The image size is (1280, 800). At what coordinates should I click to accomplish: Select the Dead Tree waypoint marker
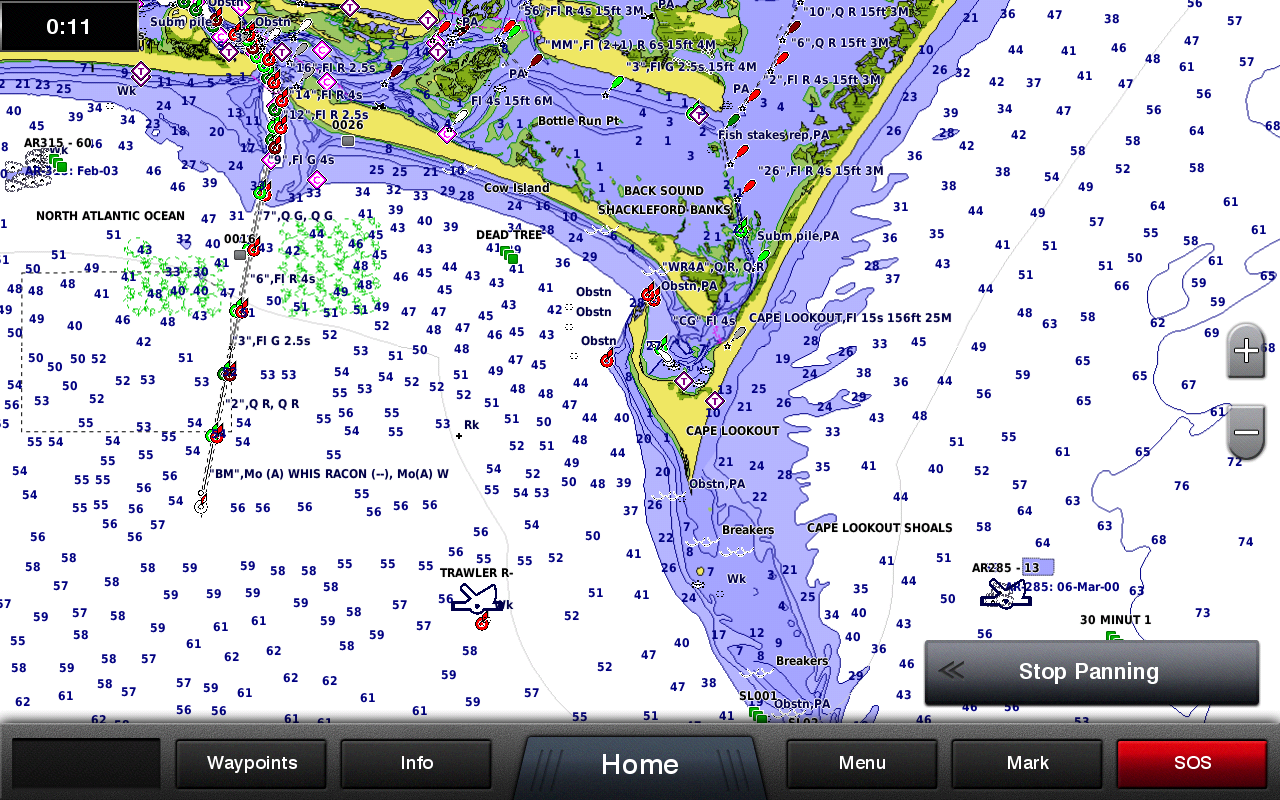(511, 255)
